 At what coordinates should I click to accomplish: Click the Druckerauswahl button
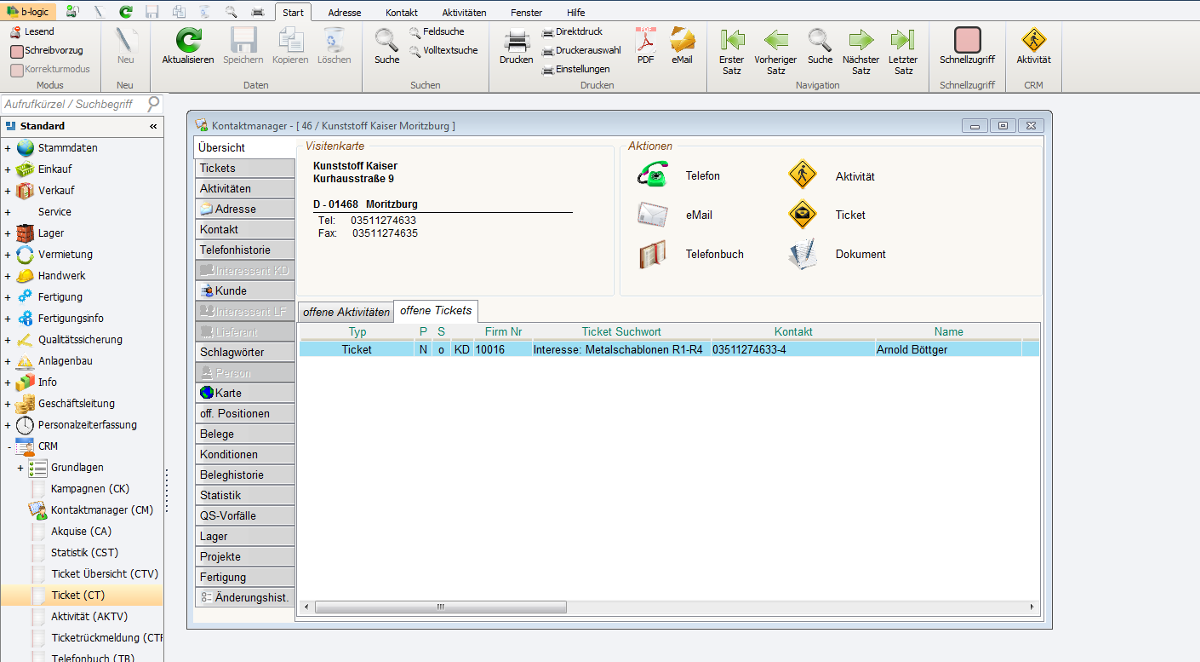pyautogui.click(x=581, y=50)
